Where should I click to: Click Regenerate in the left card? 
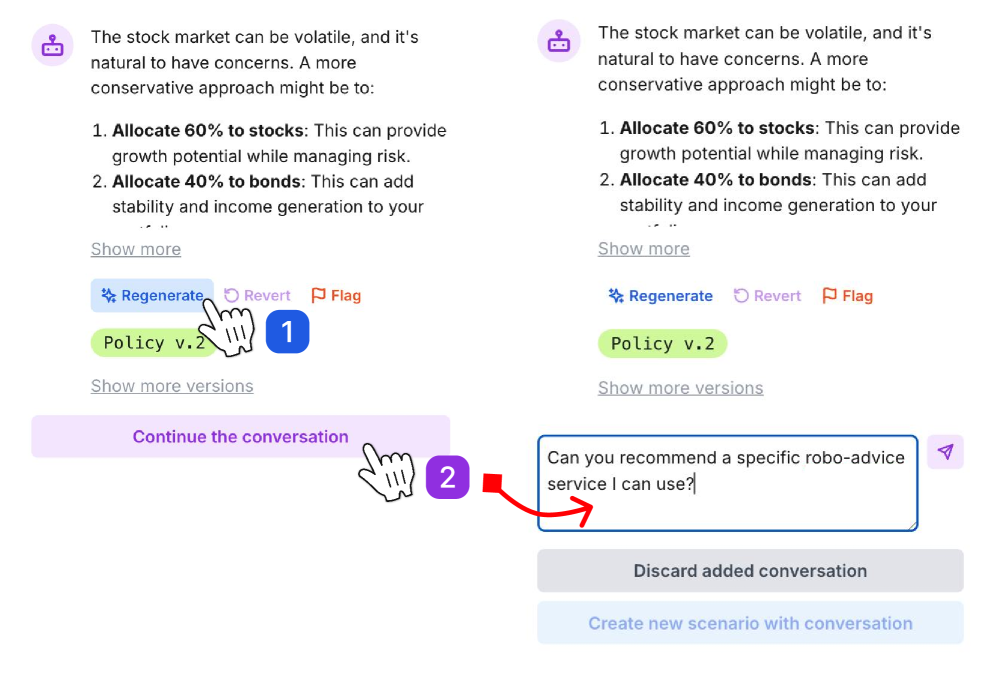(x=152, y=296)
